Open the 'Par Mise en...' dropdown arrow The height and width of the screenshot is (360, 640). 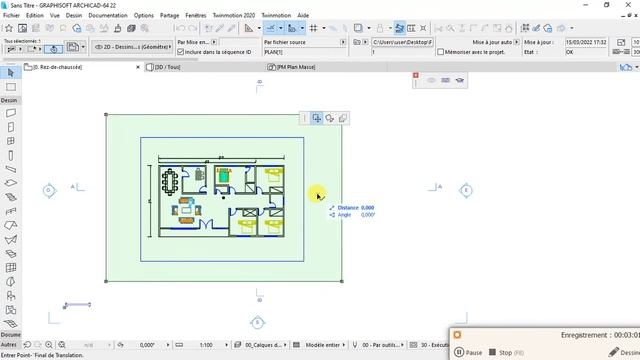coord(213,42)
